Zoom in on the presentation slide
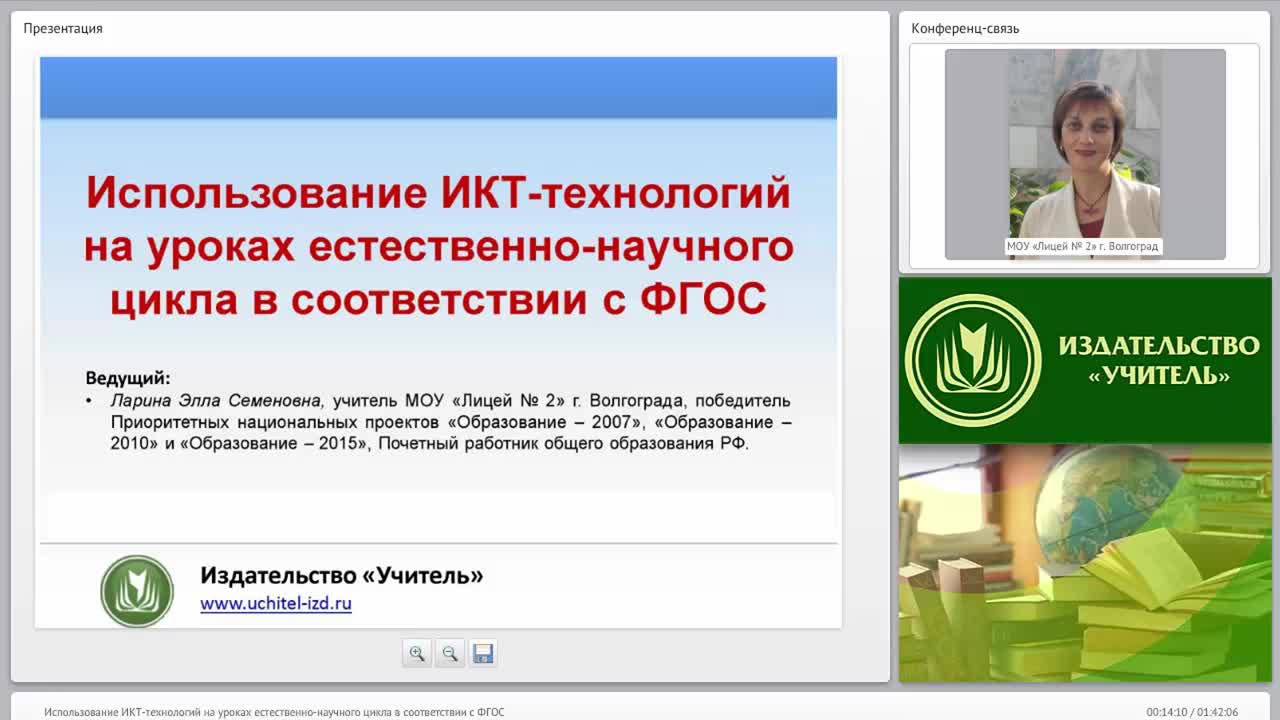 tap(417, 653)
